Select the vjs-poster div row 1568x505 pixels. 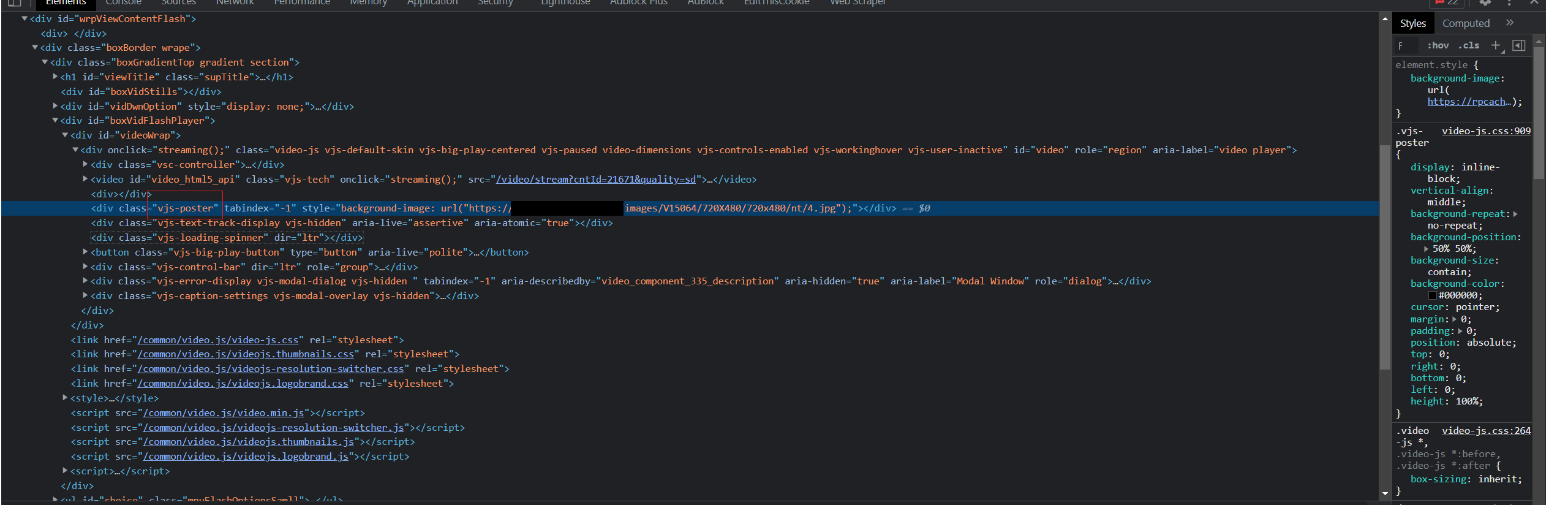pyautogui.click(x=690, y=208)
